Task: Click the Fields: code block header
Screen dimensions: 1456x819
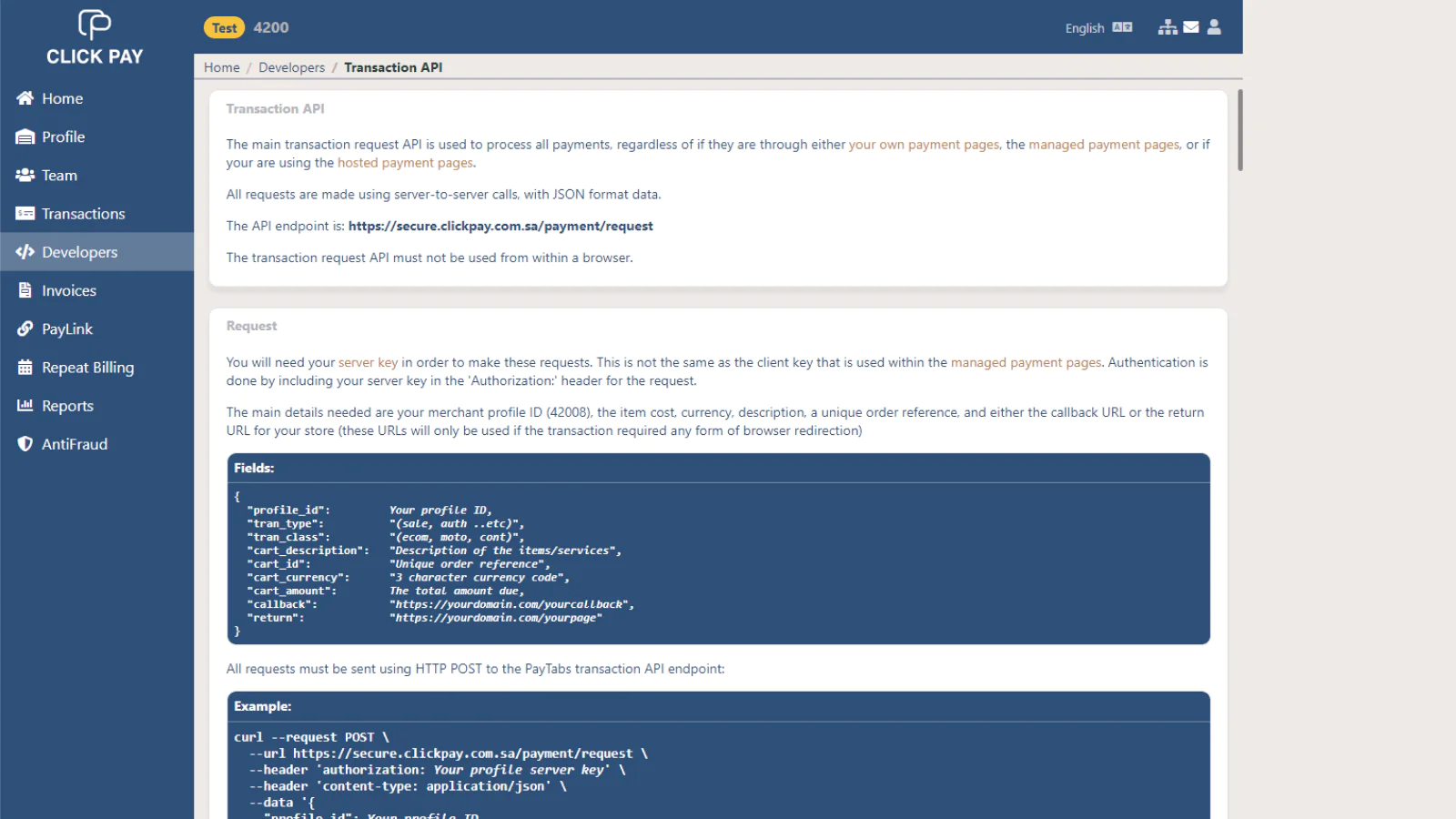Action: (x=718, y=468)
